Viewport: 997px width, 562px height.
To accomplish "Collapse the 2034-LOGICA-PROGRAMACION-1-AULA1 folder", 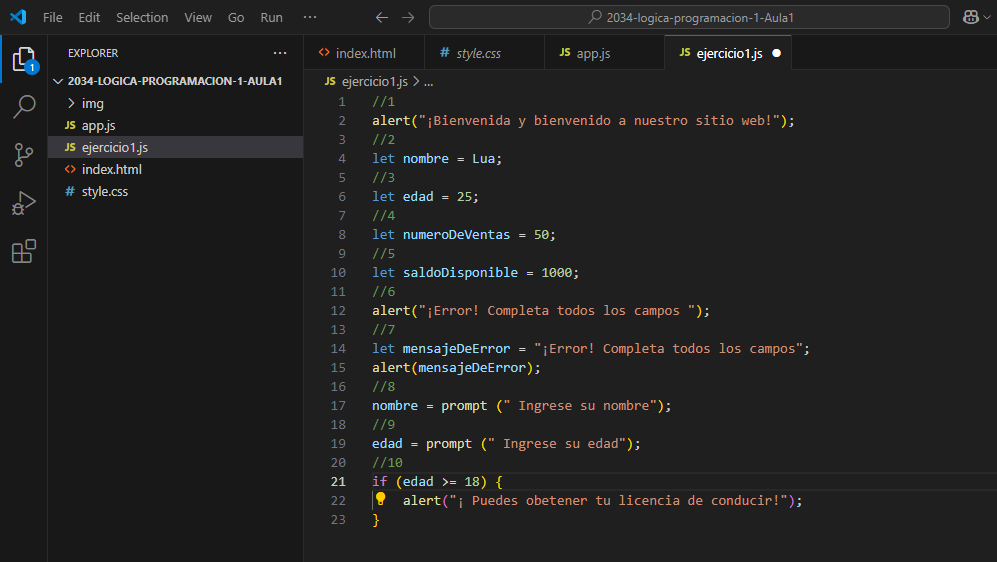I will [x=175, y=81].
